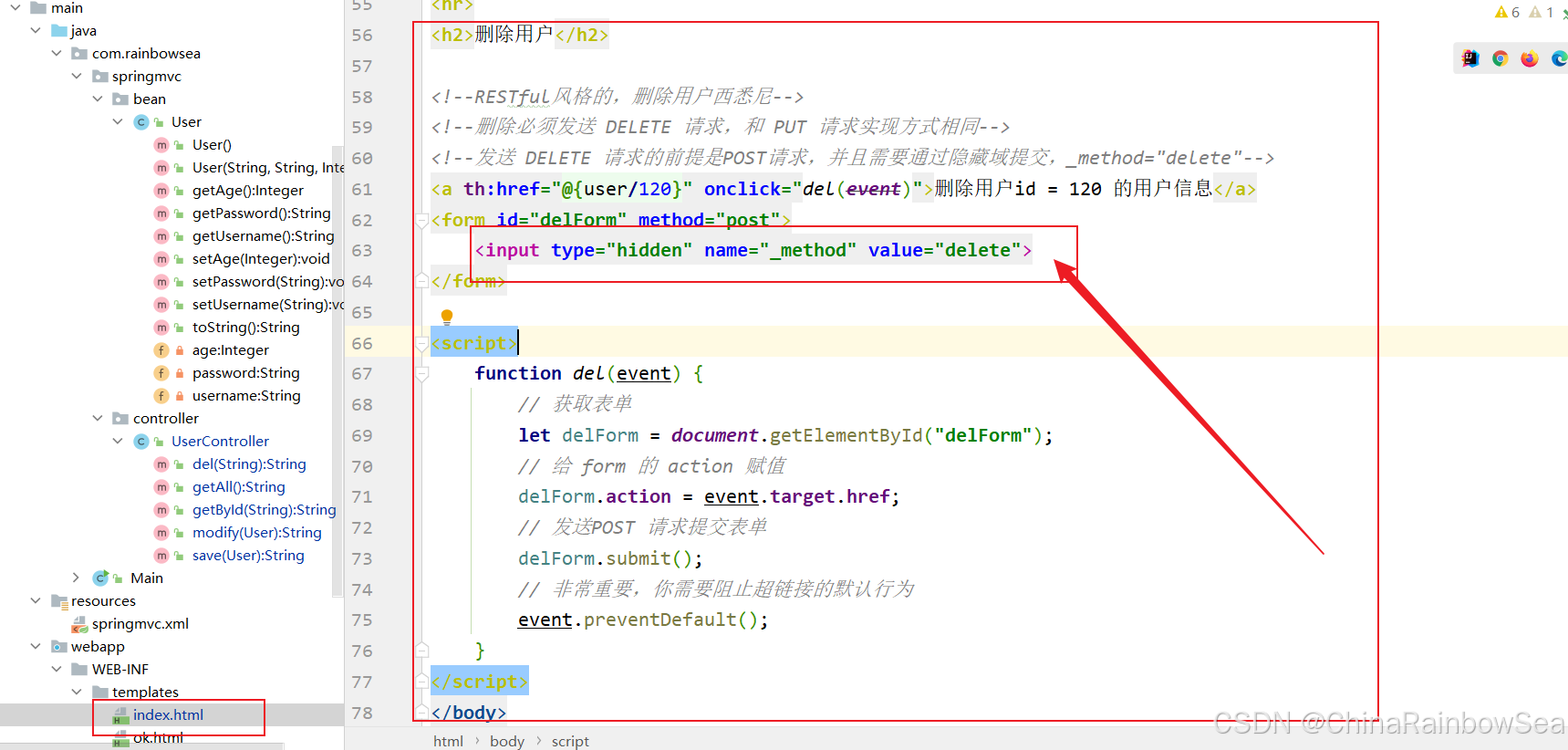Fold the script block at line 66
Image resolution: width=1568 pixels, height=750 pixels.
coord(422,343)
